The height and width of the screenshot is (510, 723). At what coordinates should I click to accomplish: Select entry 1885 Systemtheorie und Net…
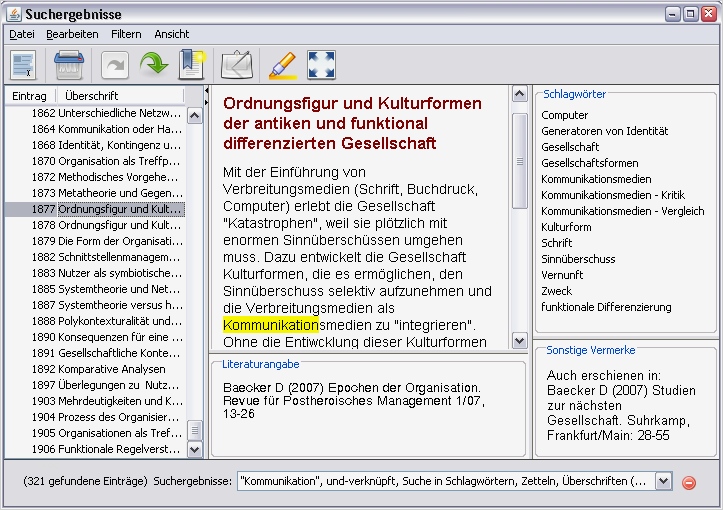[95, 289]
